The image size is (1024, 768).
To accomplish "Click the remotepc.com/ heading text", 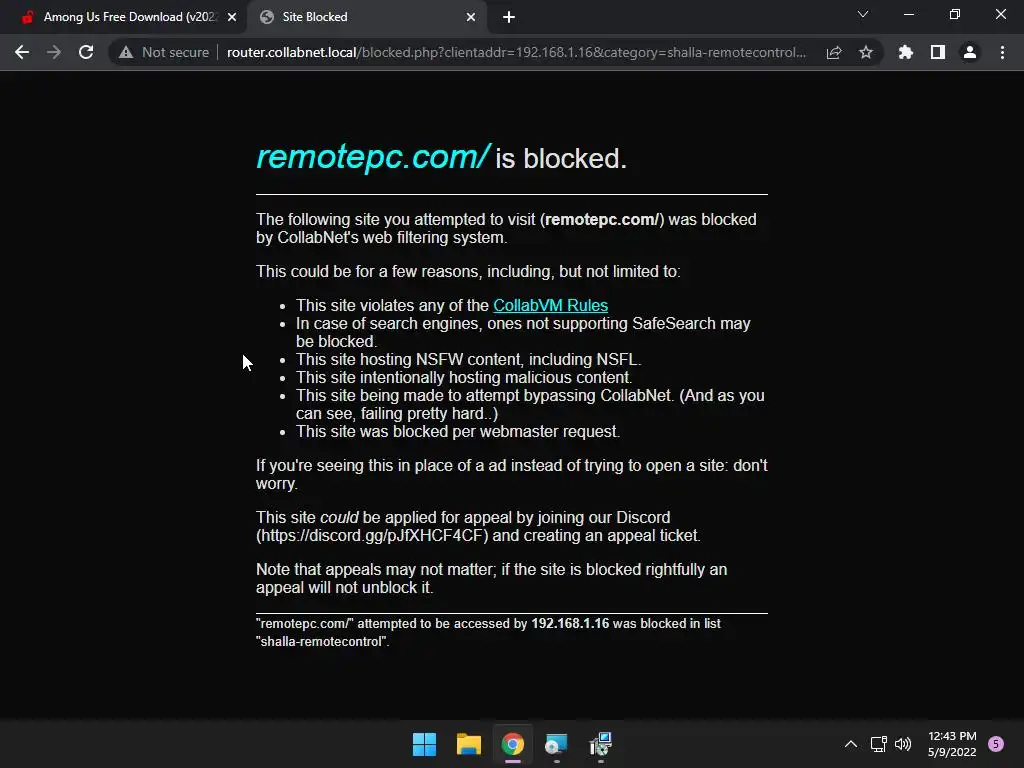I will point(372,157).
